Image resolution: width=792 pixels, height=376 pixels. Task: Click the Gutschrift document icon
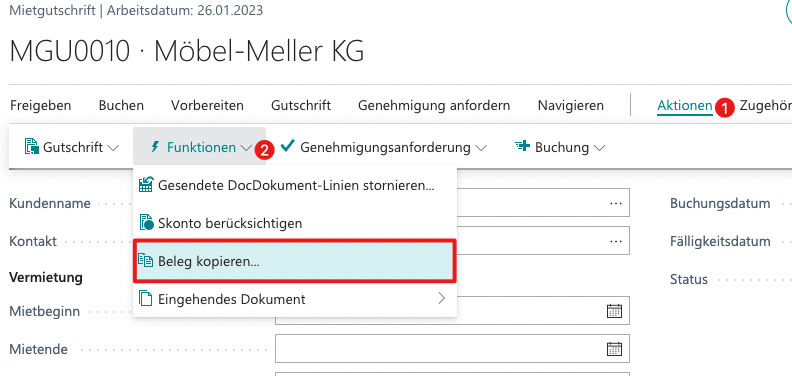point(31,147)
